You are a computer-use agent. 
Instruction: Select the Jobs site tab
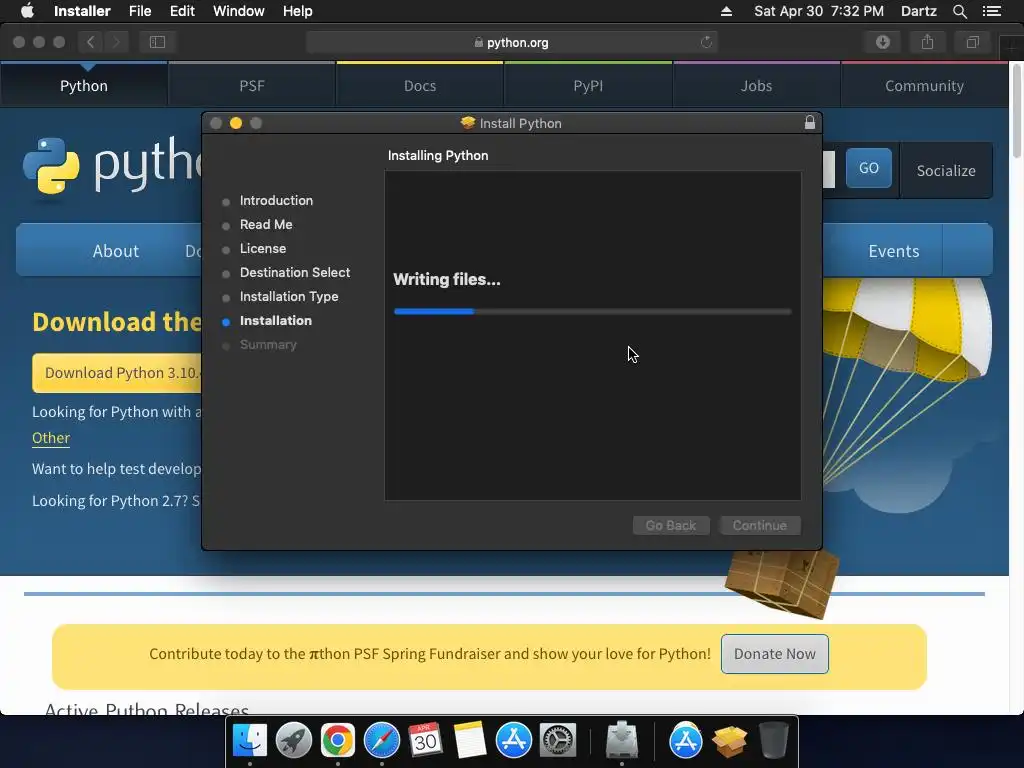click(x=756, y=86)
